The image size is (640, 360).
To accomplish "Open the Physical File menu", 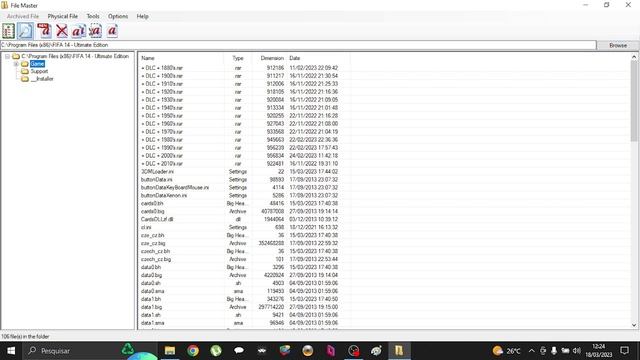I will pos(62,16).
